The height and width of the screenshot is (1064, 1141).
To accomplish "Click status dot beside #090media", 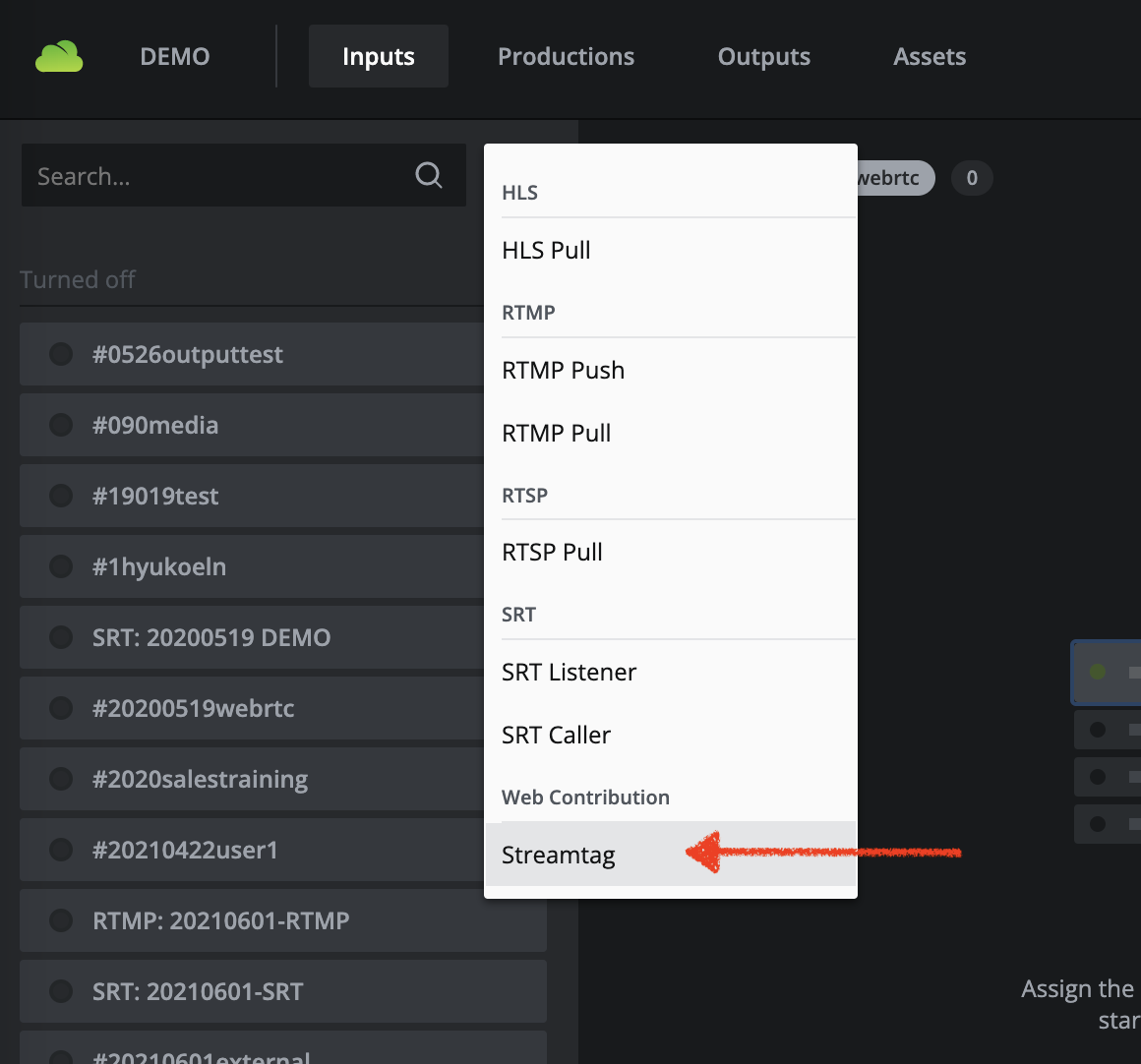I will click(61, 425).
